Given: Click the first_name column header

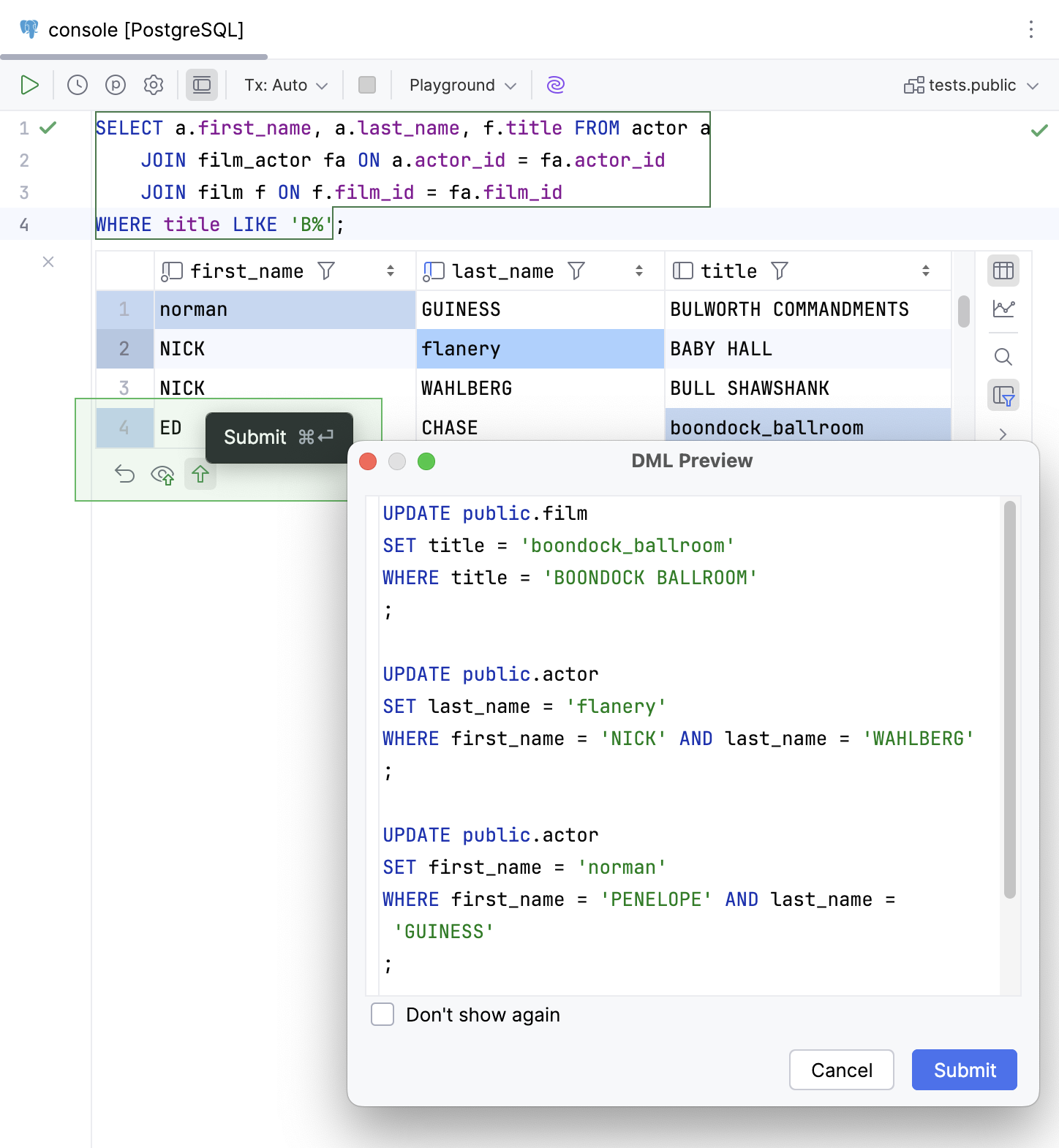Looking at the screenshot, I should 246,271.
